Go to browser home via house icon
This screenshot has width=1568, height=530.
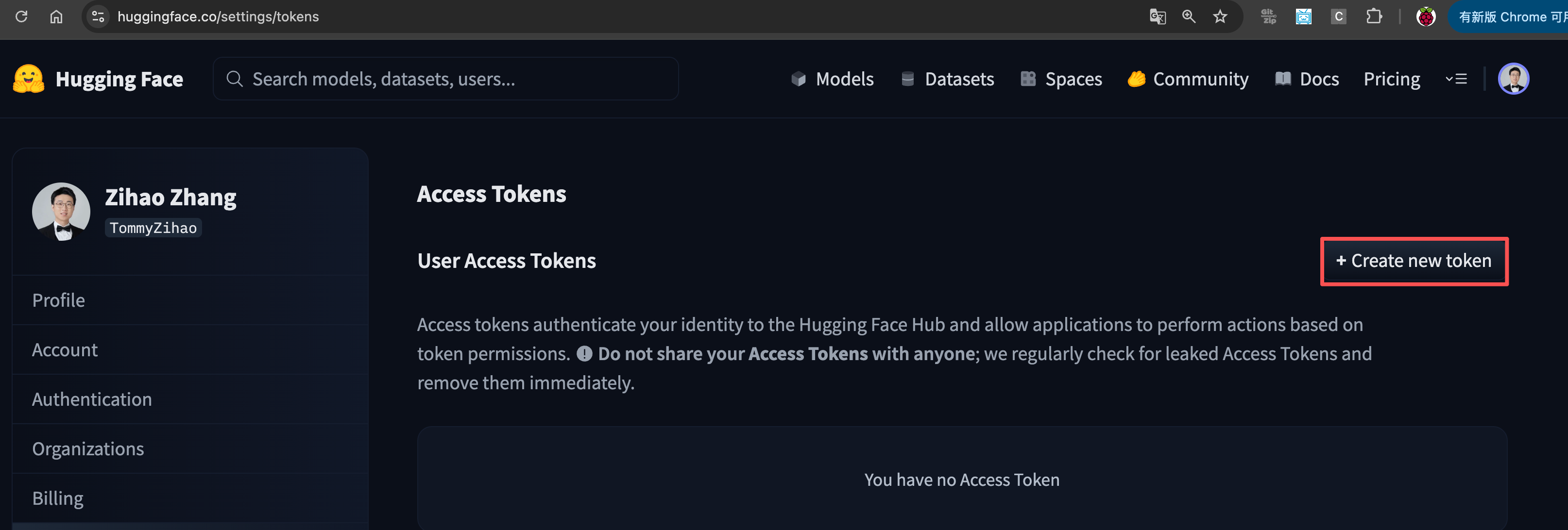[56, 17]
